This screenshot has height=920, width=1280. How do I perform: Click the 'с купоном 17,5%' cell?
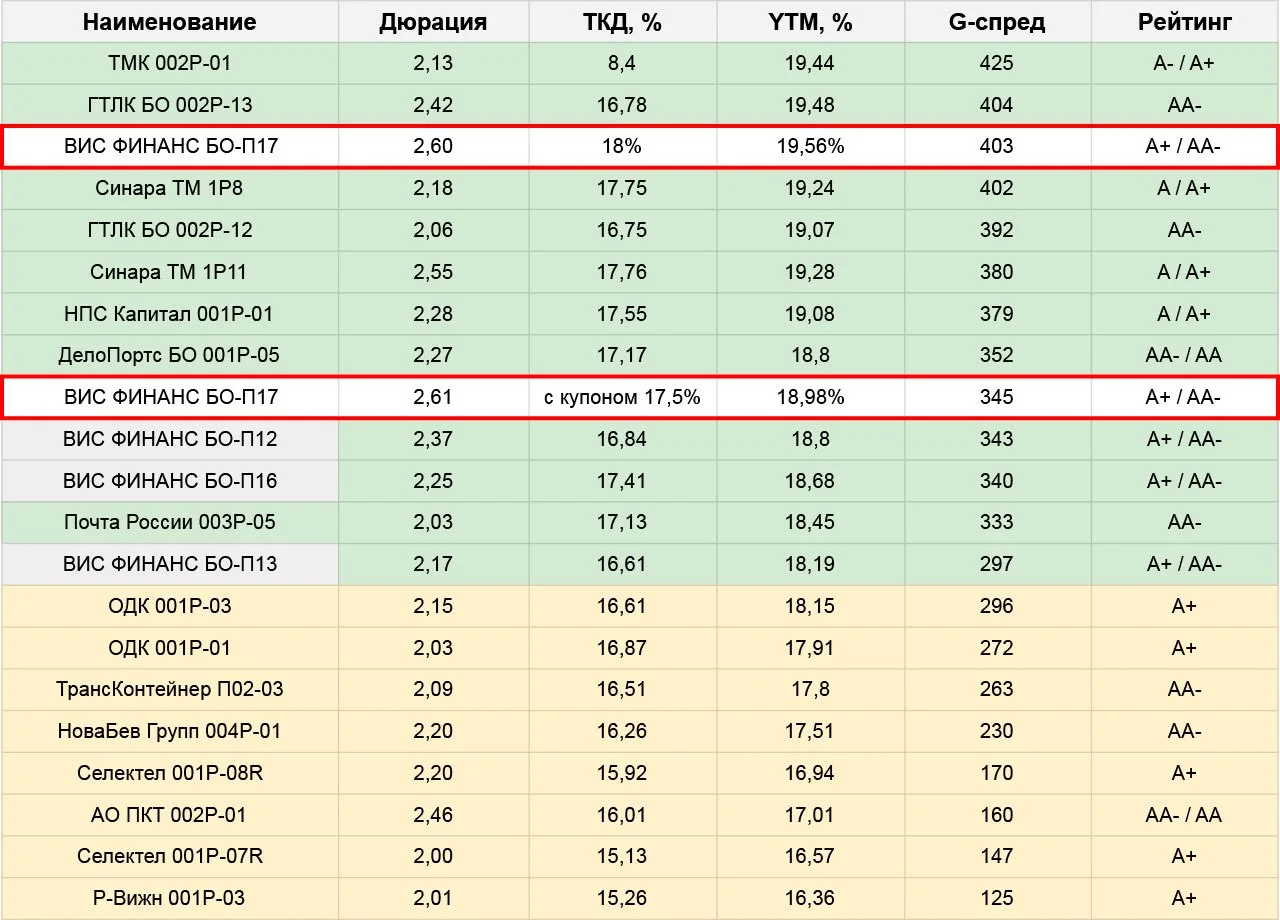[x=622, y=397]
